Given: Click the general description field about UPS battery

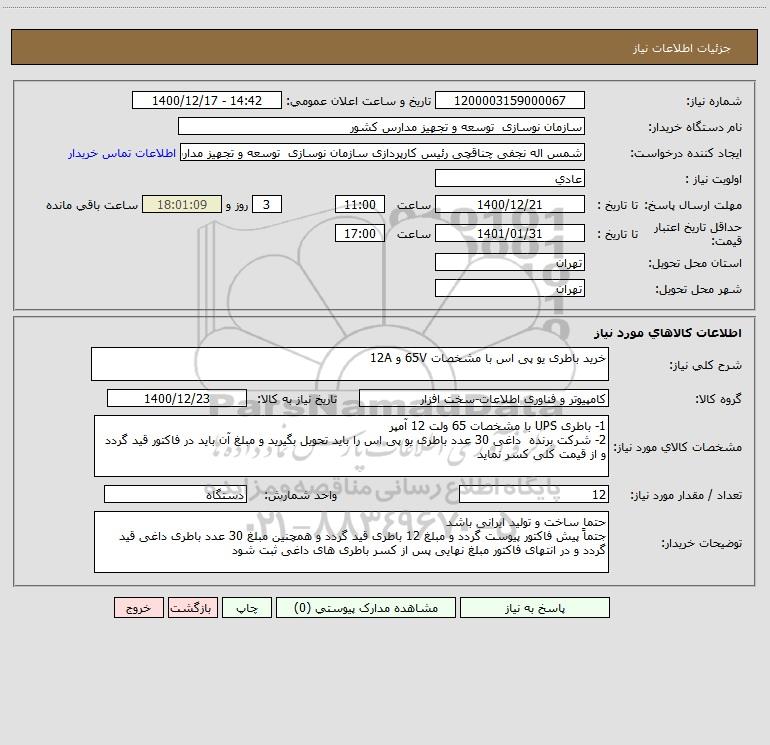Looking at the screenshot, I should point(350,364).
